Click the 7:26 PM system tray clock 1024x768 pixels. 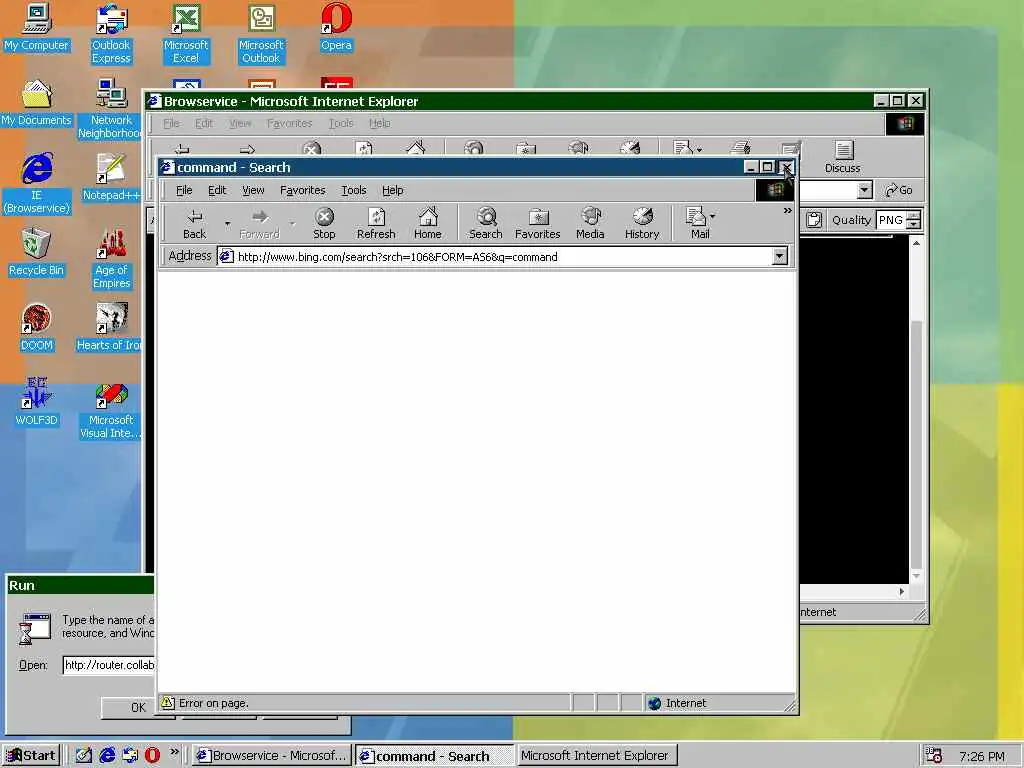click(982, 756)
